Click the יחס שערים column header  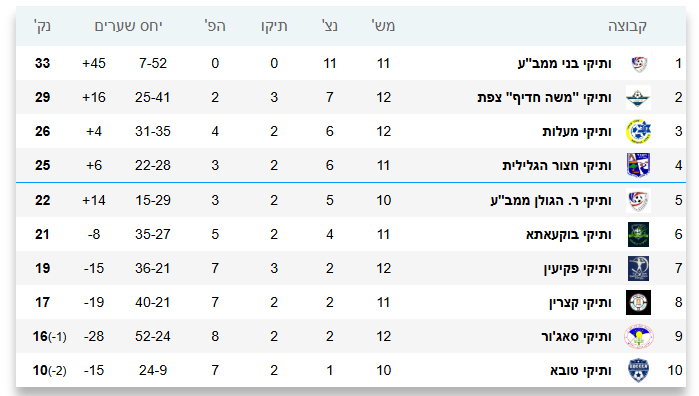point(128,26)
